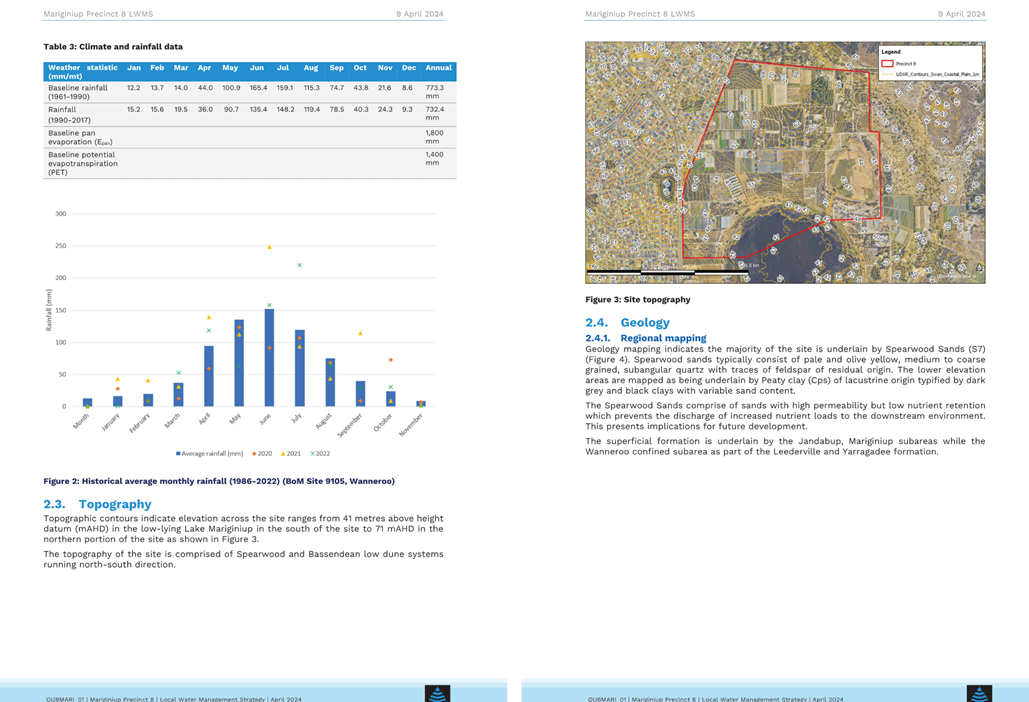Click the Annual column header in Table 3
This screenshot has height=702, width=1029.
pyautogui.click(x=438, y=68)
